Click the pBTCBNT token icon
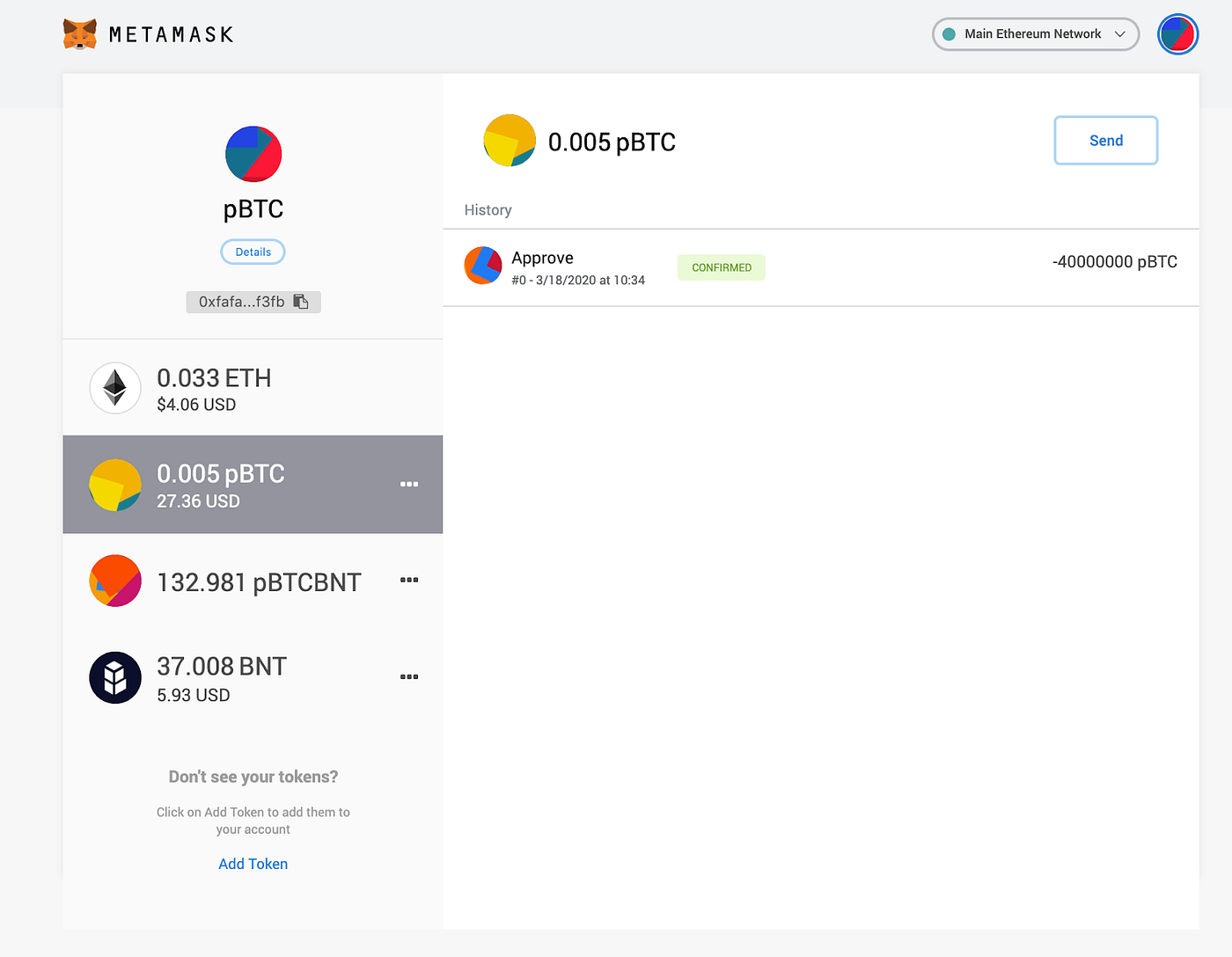The width and height of the screenshot is (1232, 957). click(115, 581)
